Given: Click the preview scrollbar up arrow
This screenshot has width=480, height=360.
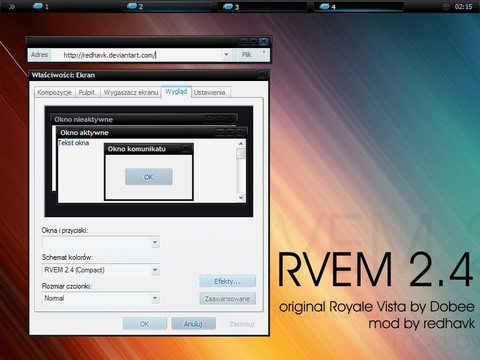Looking at the screenshot, I should pos(241,144).
